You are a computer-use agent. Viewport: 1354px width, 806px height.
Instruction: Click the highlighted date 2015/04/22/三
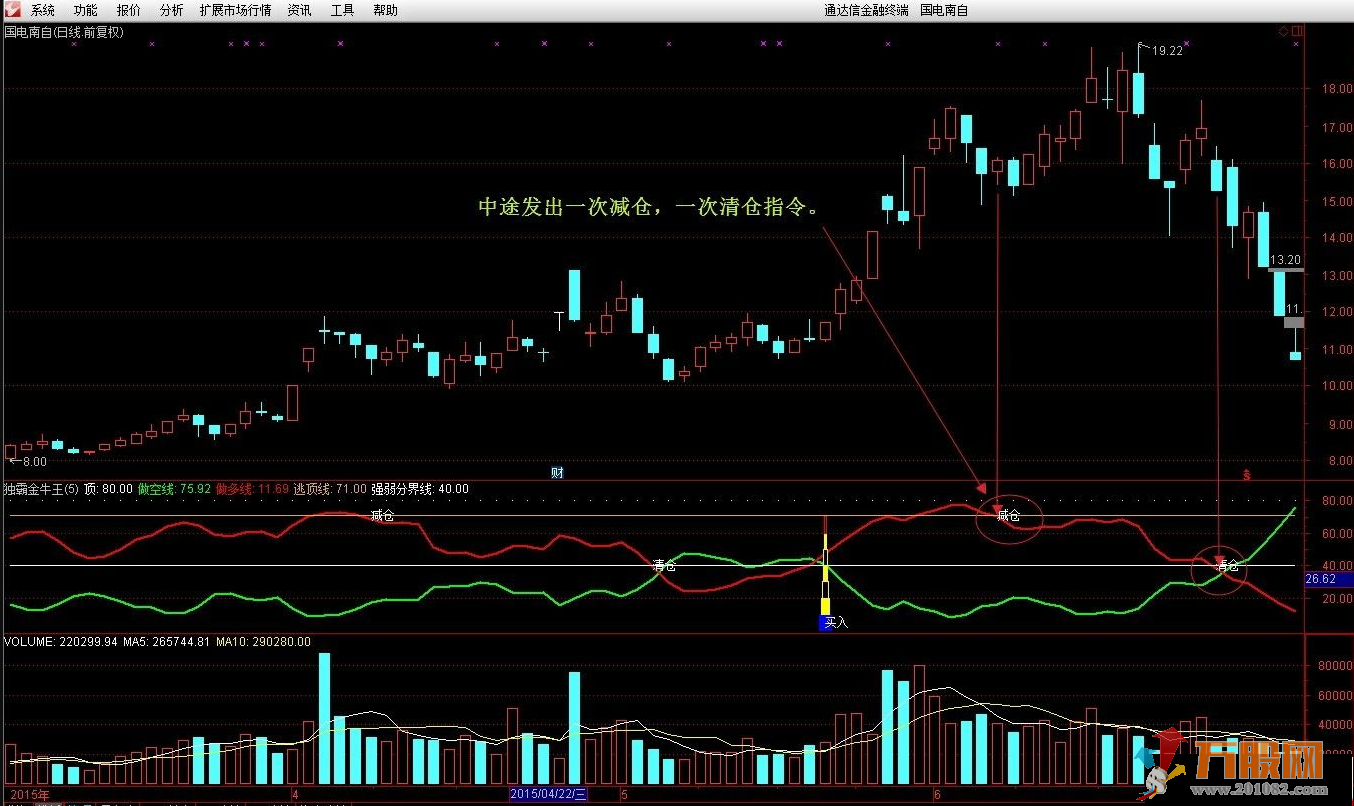(548, 794)
